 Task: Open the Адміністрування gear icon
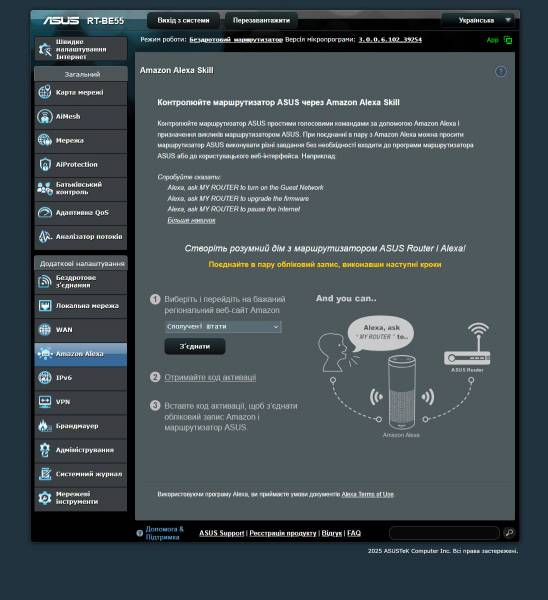[45, 450]
